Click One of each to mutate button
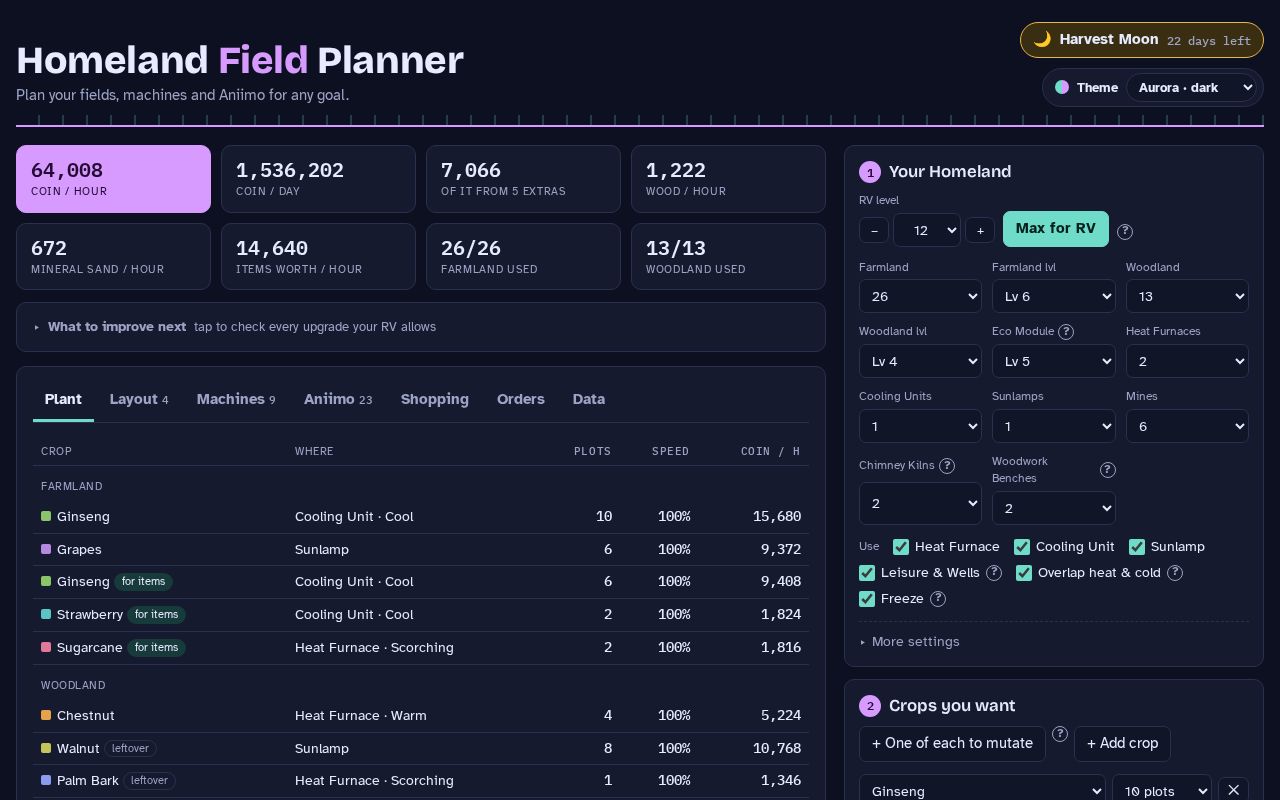Image resolution: width=1280 pixels, height=800 pixels. [x=952, y=744]
